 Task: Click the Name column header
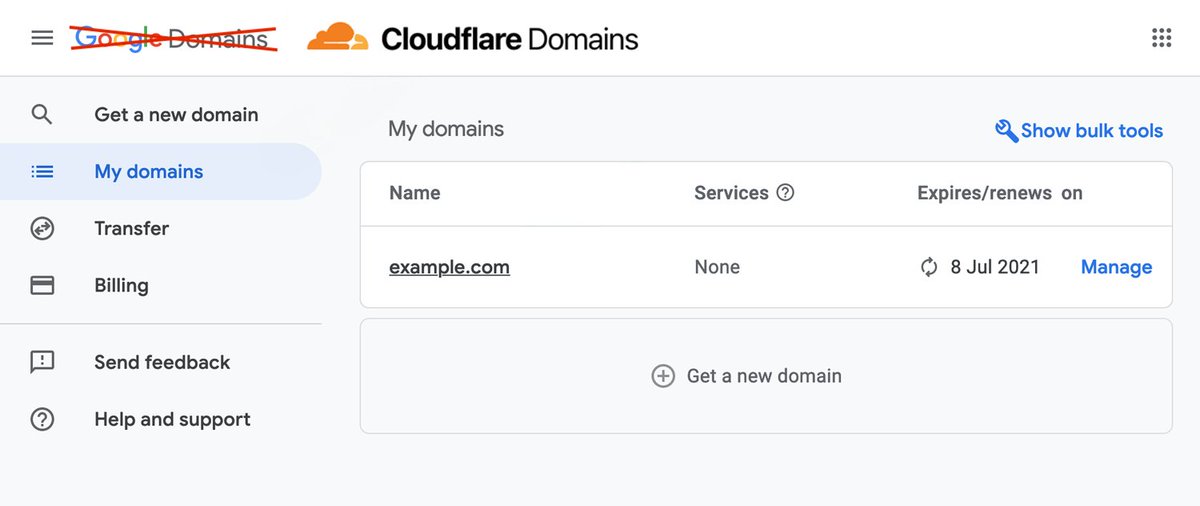tap(414, 193)
